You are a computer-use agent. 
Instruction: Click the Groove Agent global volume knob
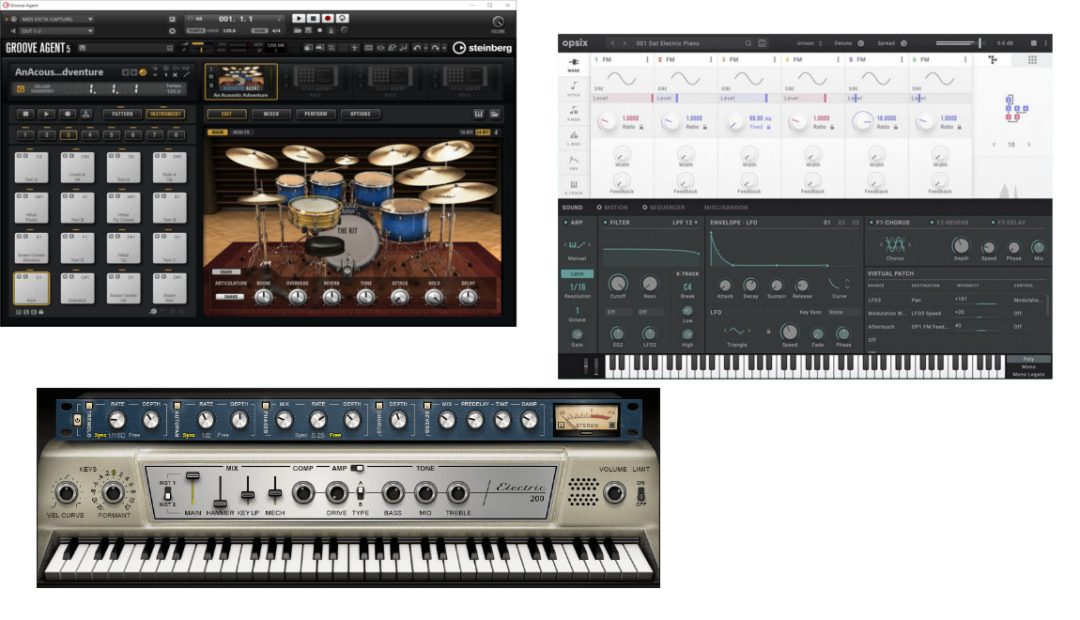click(x=497, y=21)
